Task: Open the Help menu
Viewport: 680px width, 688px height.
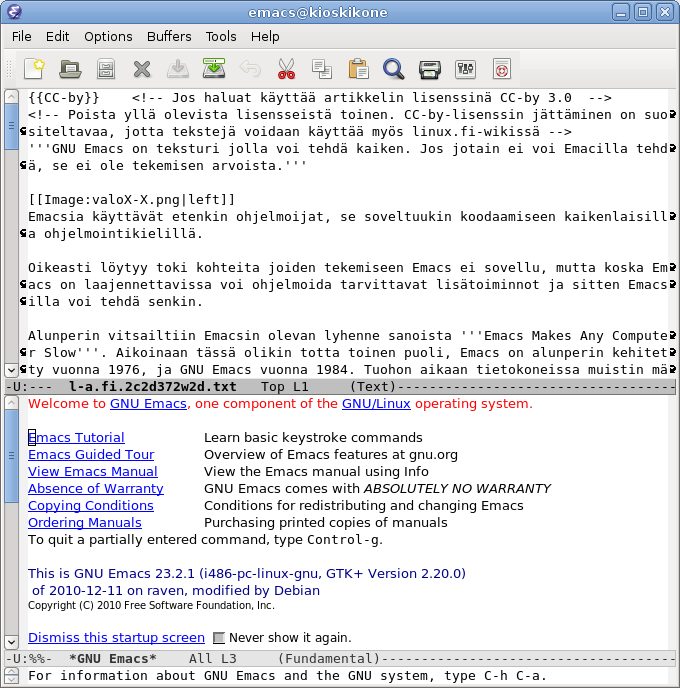Action: click(265, 36)
